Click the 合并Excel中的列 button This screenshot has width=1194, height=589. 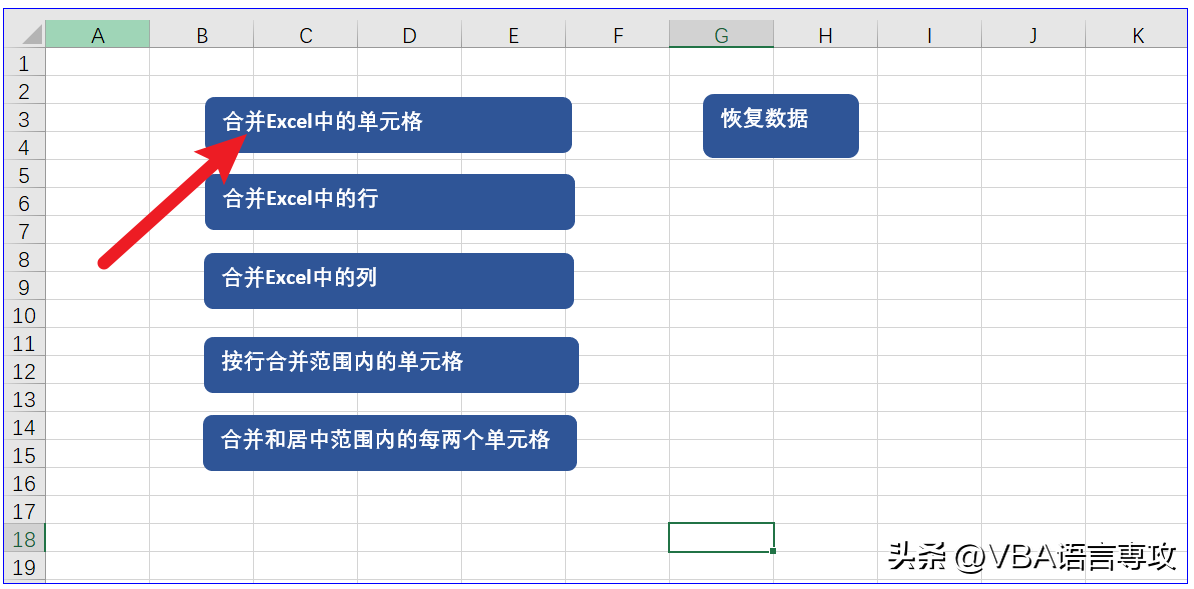(389, 281)
